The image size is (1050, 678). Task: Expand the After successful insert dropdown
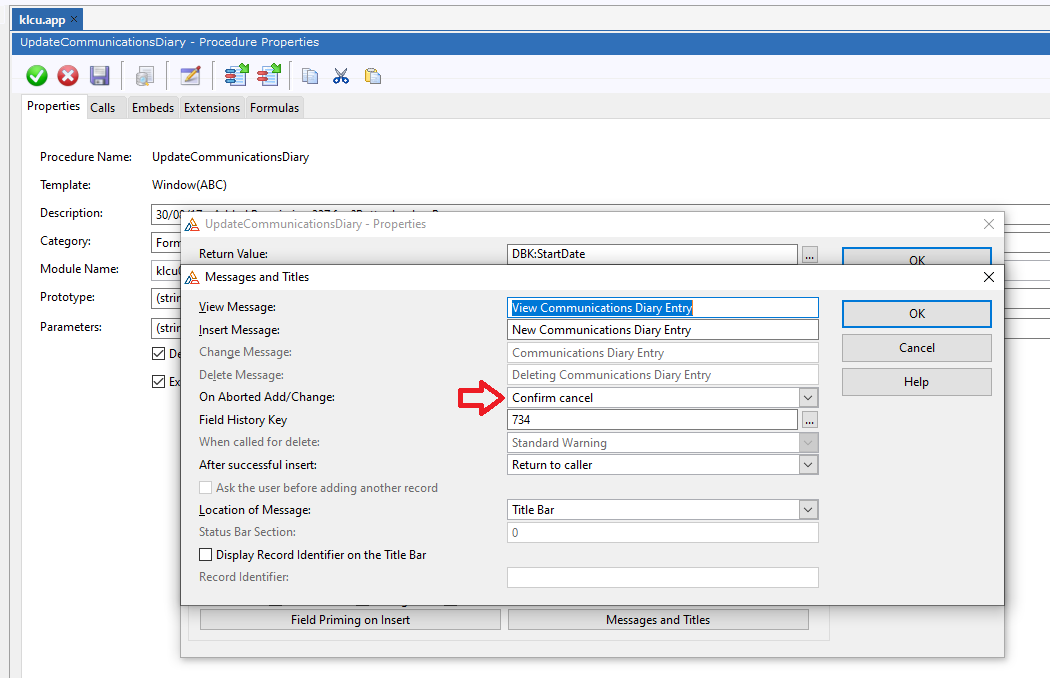[808, 465]
